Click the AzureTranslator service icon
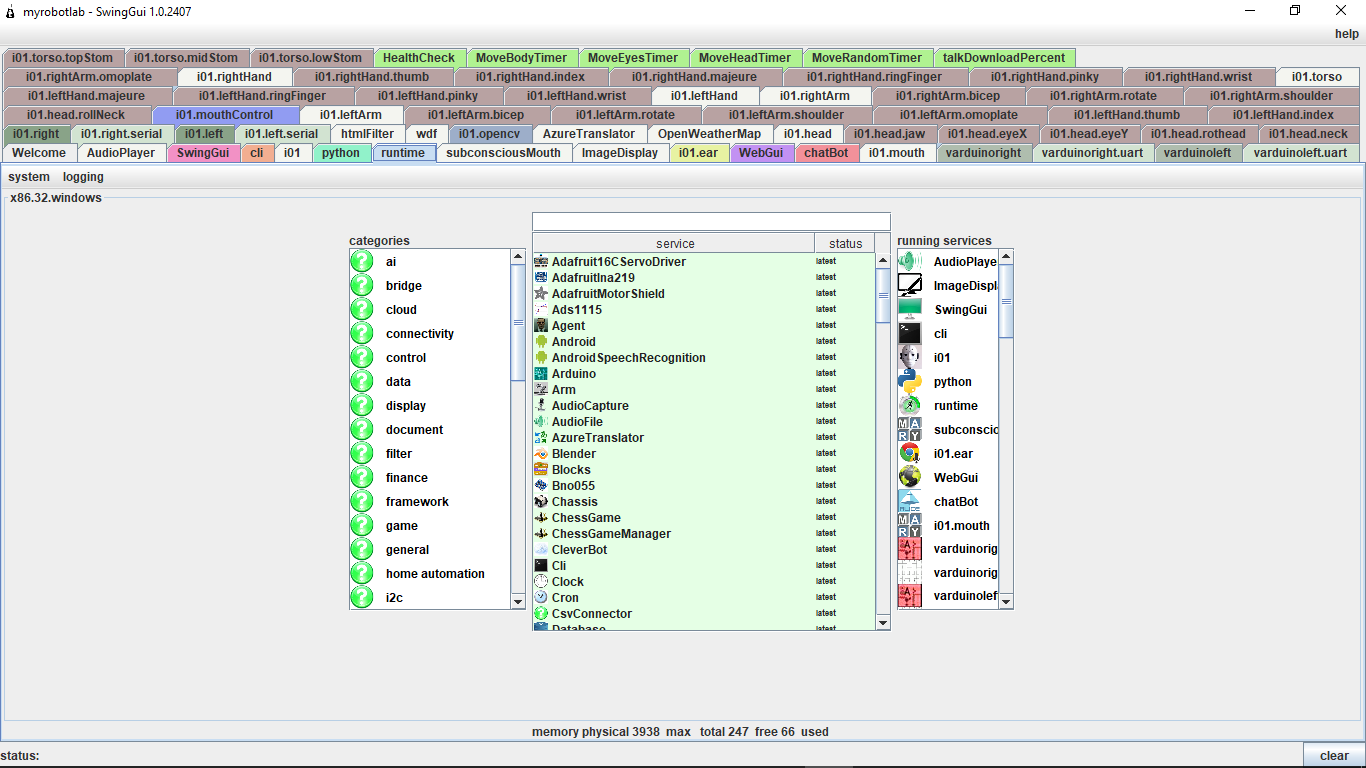This screenshot has width=1366, height=768. point(541,438)
